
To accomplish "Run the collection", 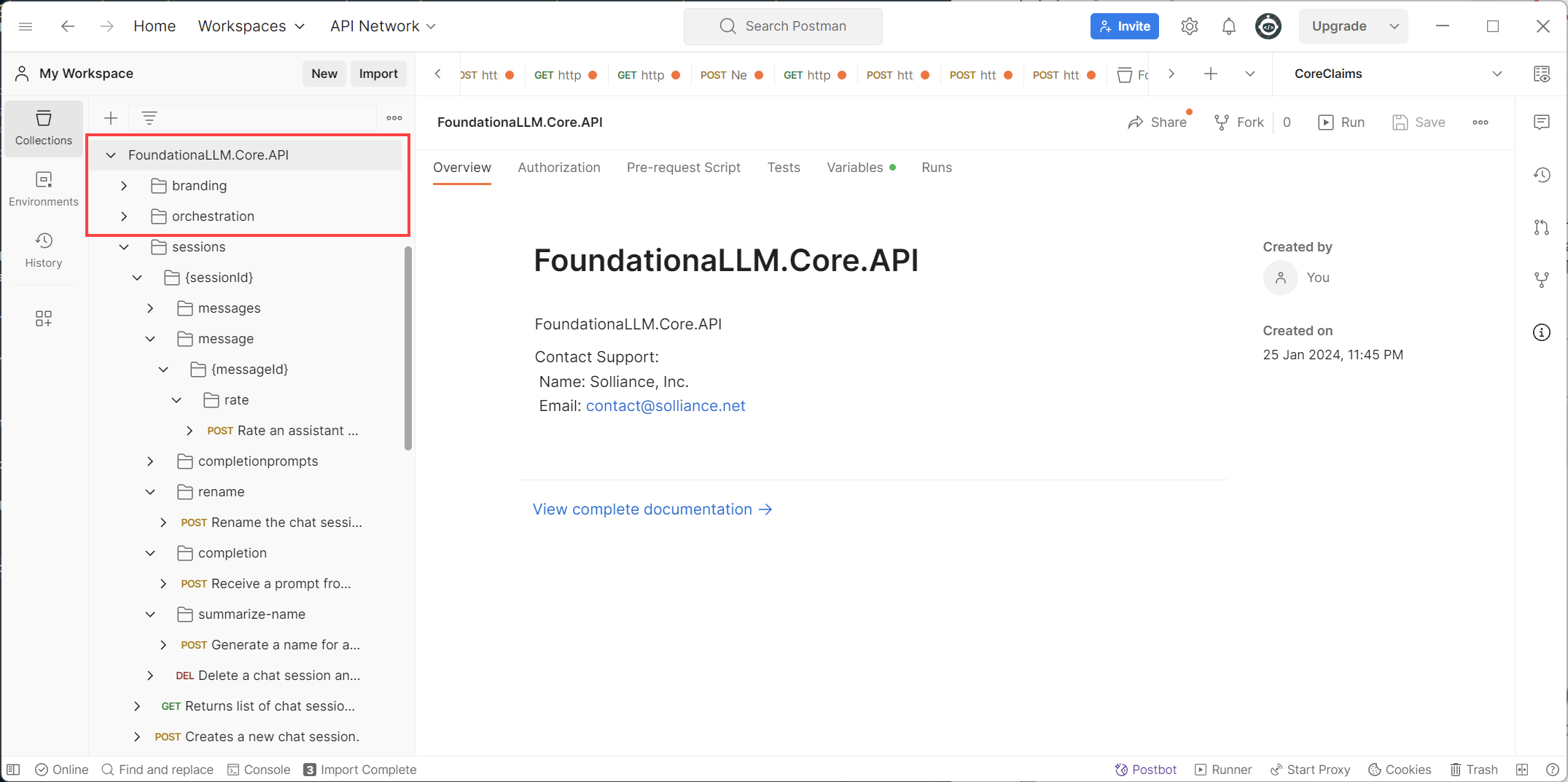I will 1341,122.
